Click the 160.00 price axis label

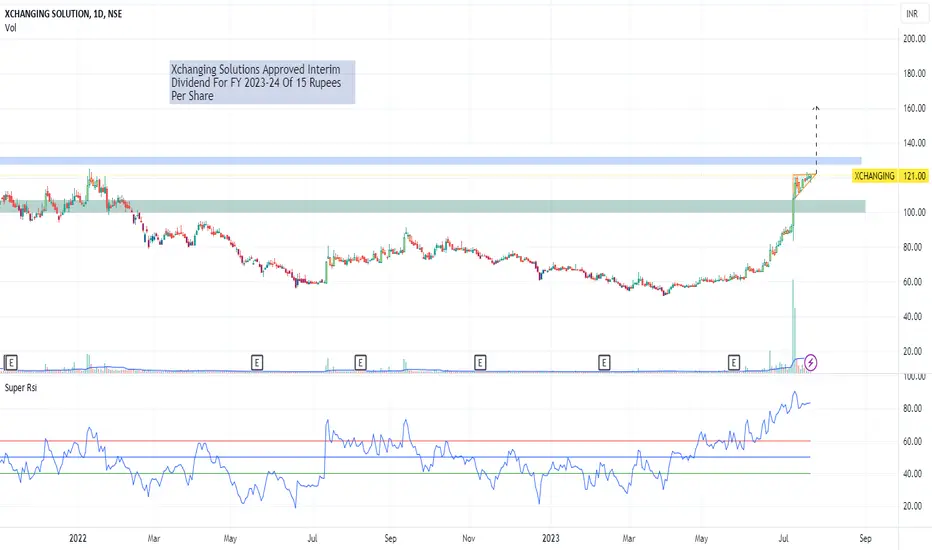click(x=914, y=108)
